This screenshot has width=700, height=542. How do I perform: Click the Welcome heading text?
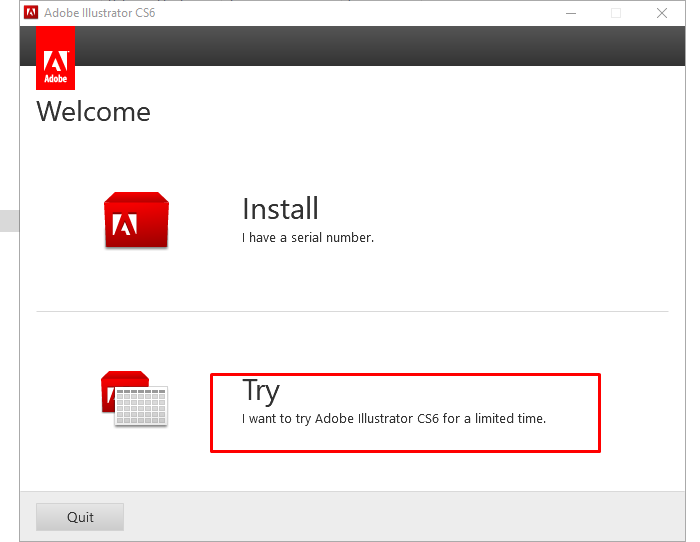[93, 111]
